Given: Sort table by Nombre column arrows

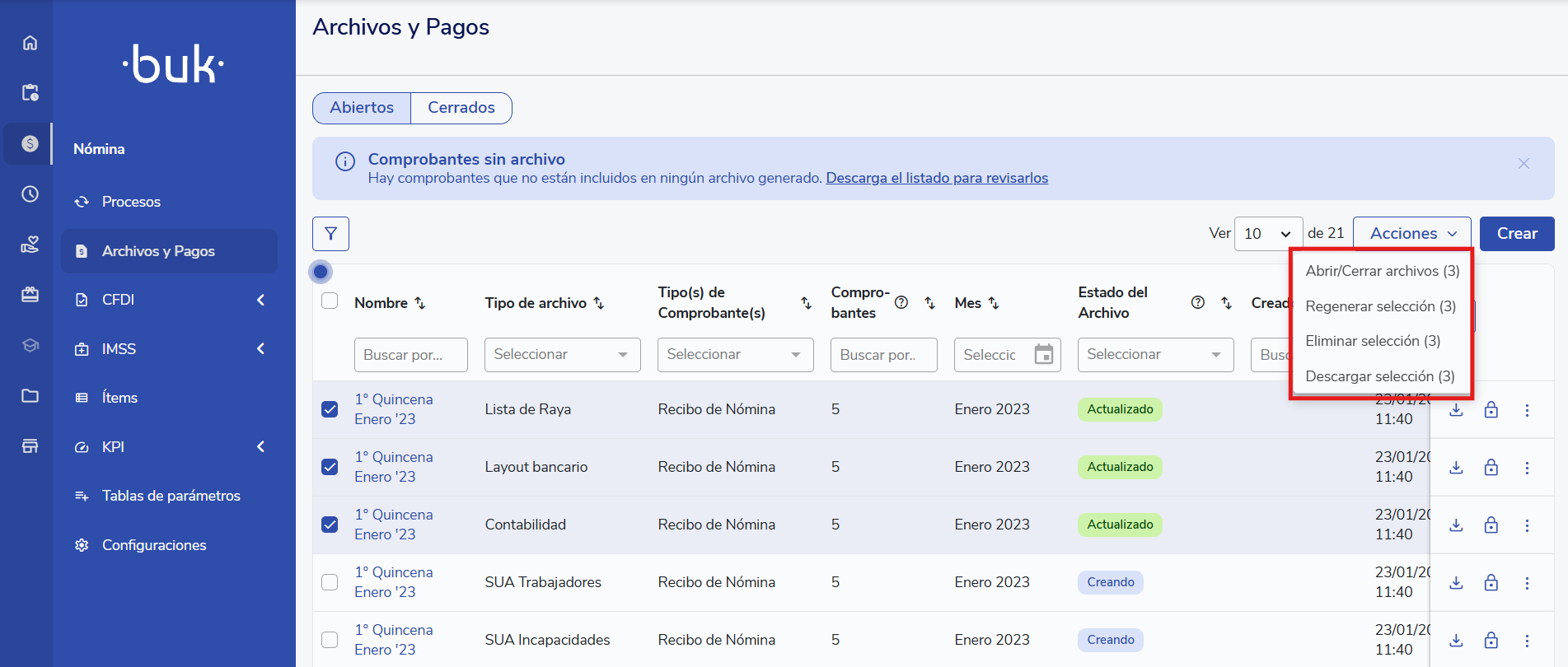Looking at the screenshot, I should point(419,303).
